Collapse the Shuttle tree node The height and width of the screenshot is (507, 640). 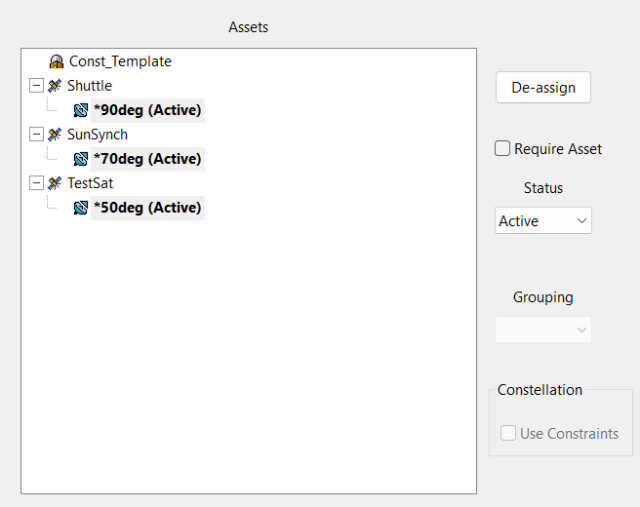click(37, 86)
